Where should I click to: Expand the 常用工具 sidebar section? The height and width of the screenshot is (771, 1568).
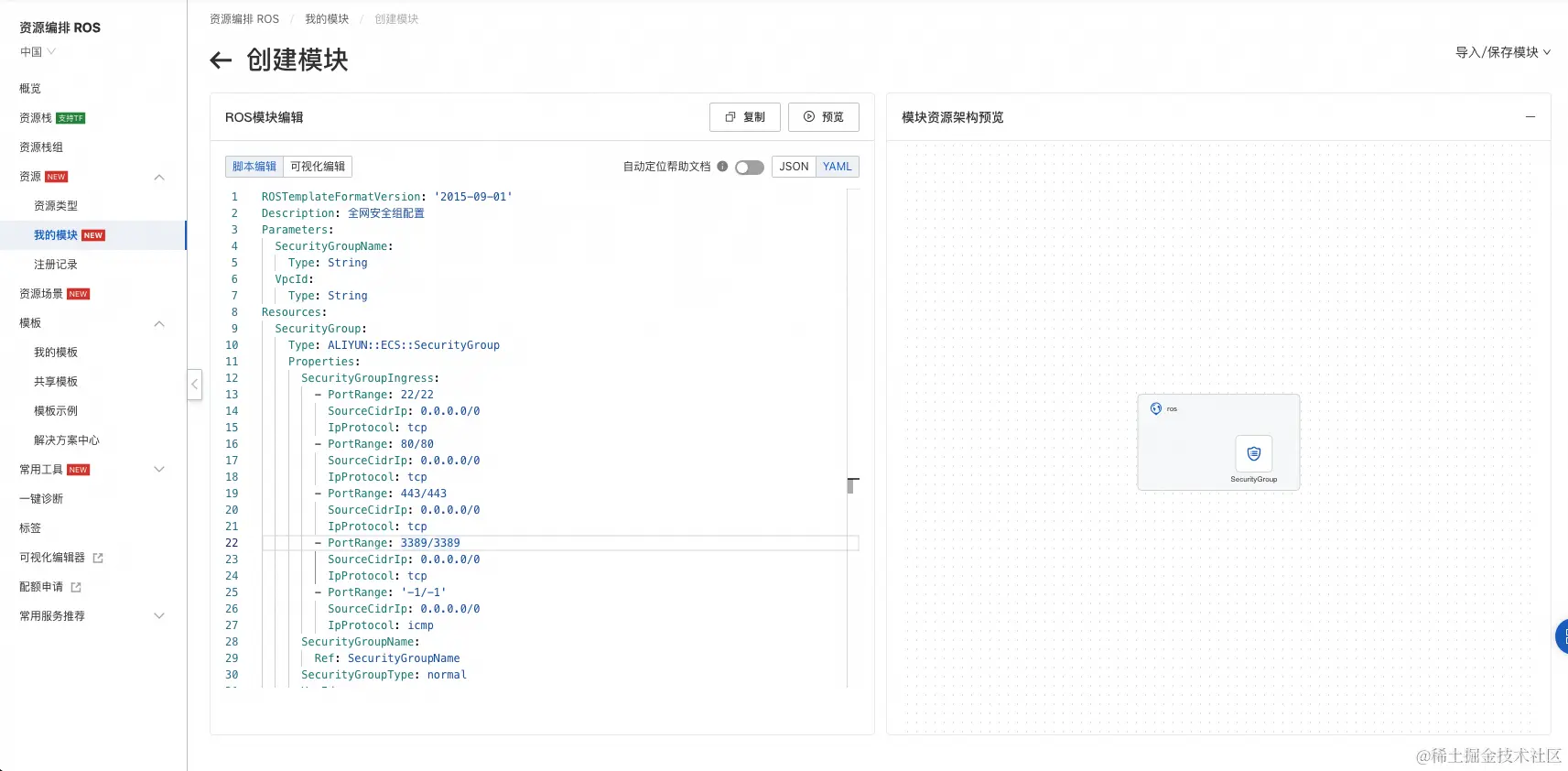point(159,470)
